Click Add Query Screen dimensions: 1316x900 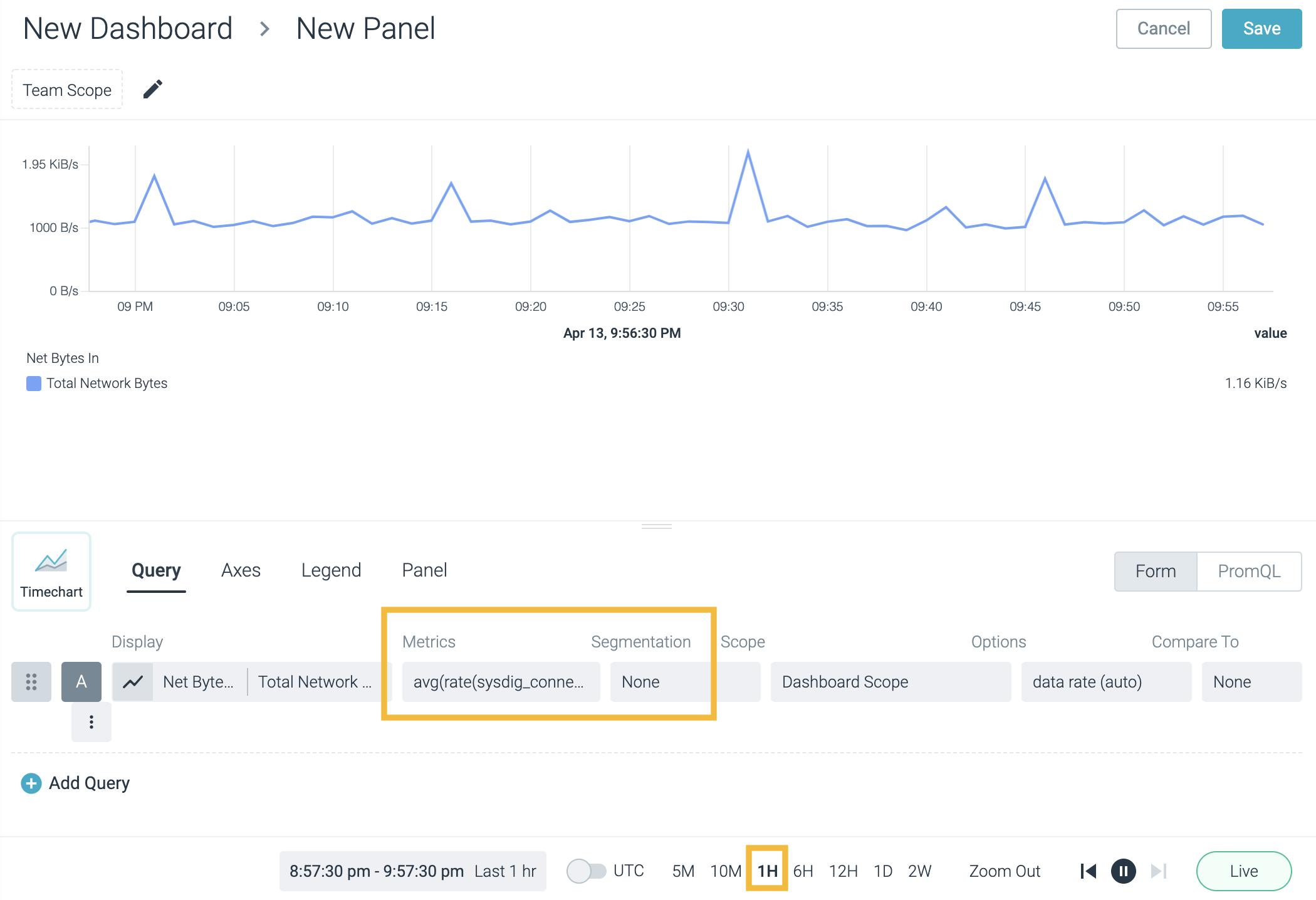point(75,783)
